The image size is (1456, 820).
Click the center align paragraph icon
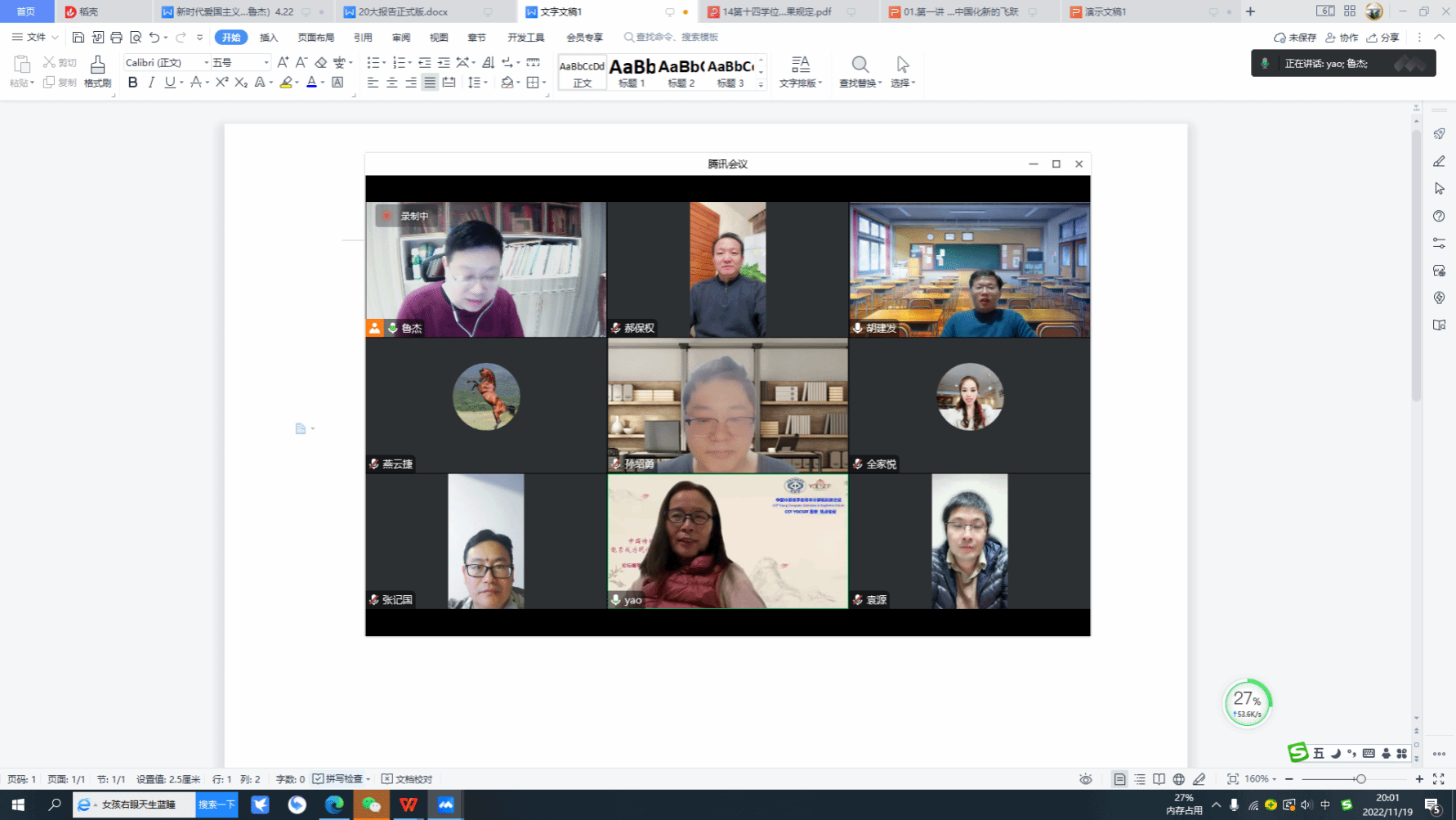392,83
